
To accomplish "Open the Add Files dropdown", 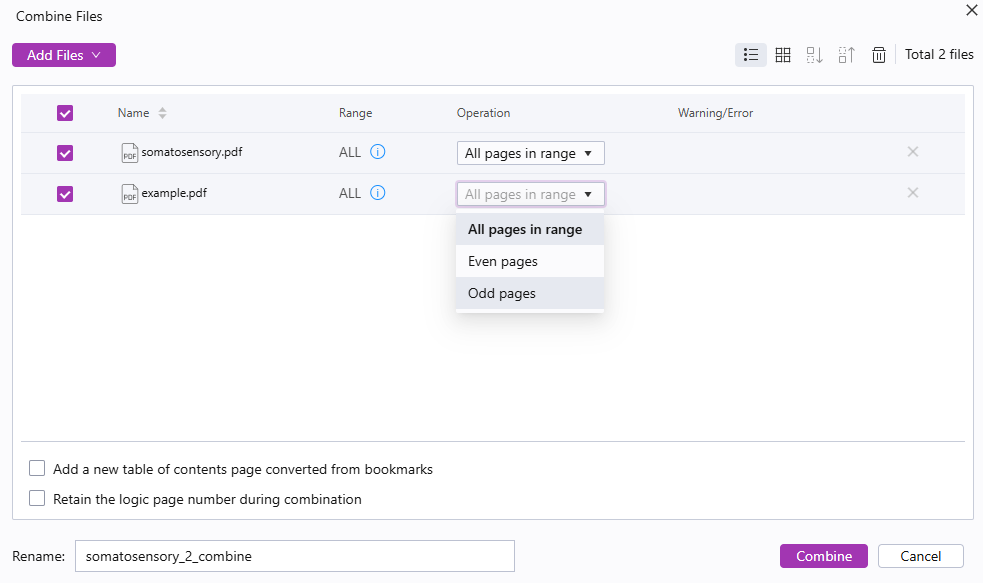I will click(x=63, y=55).
